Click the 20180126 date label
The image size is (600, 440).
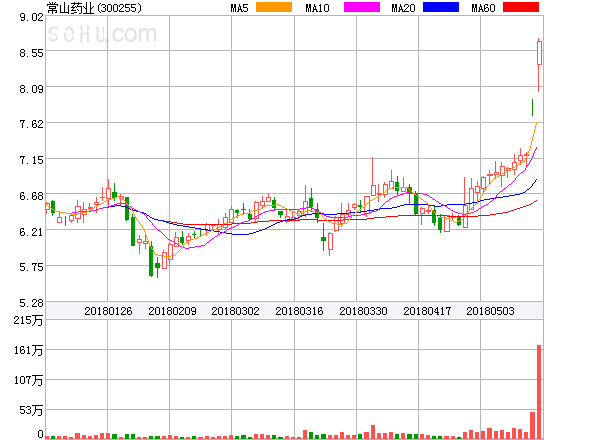pos(108,311)
